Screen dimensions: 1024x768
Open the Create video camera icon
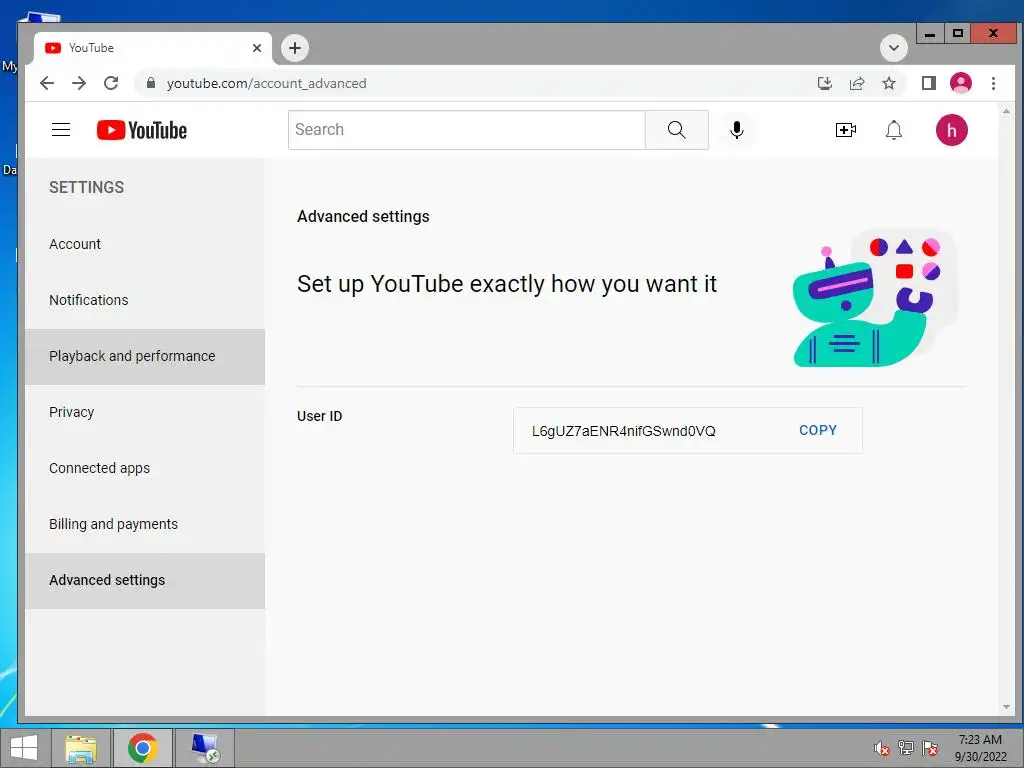(x=846, y=130)
